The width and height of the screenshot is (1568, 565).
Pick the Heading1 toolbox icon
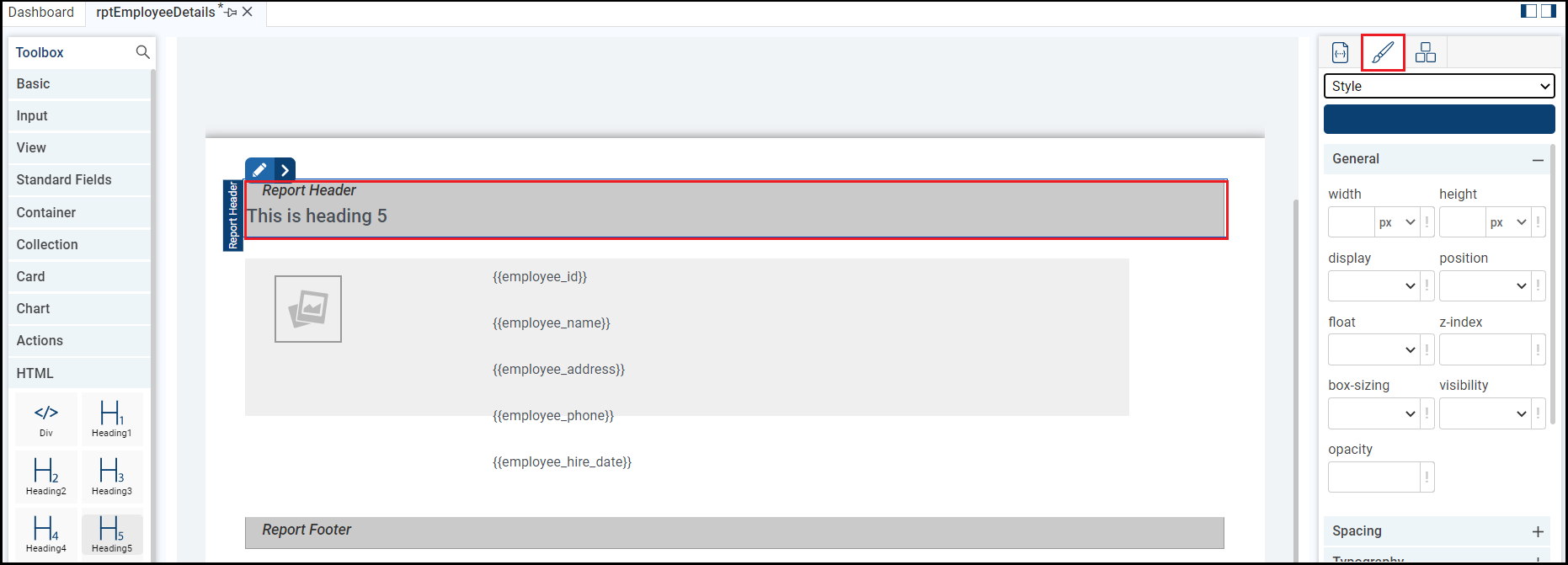[111, 418]
